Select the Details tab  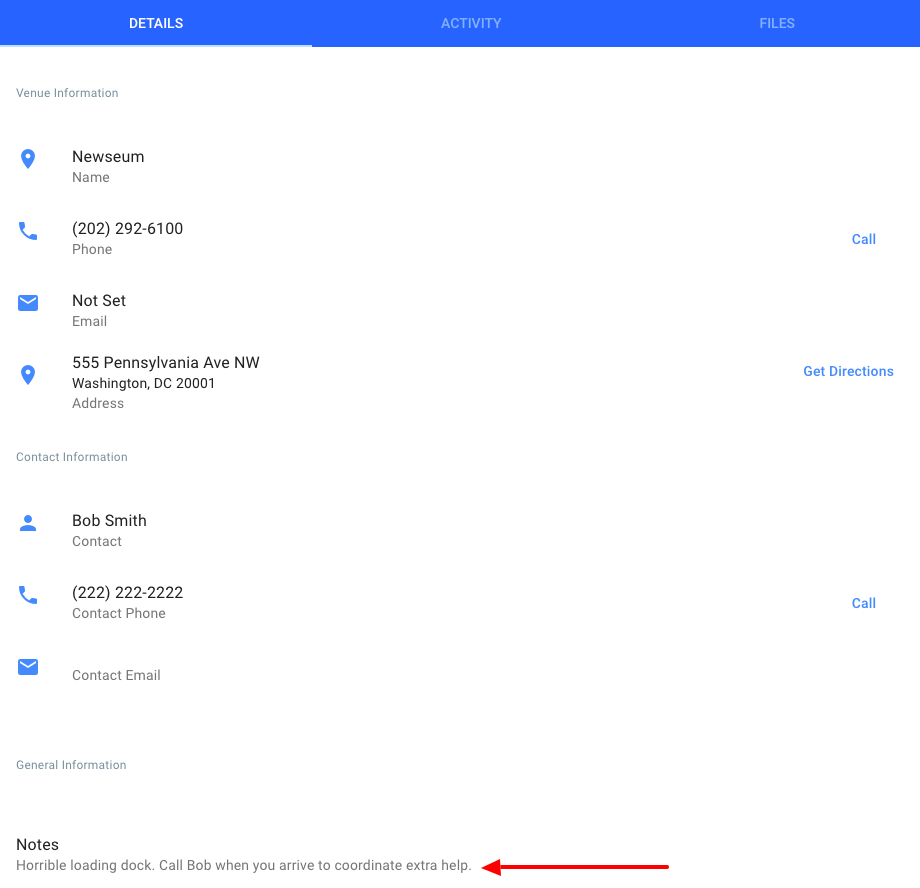click(156, 23)
